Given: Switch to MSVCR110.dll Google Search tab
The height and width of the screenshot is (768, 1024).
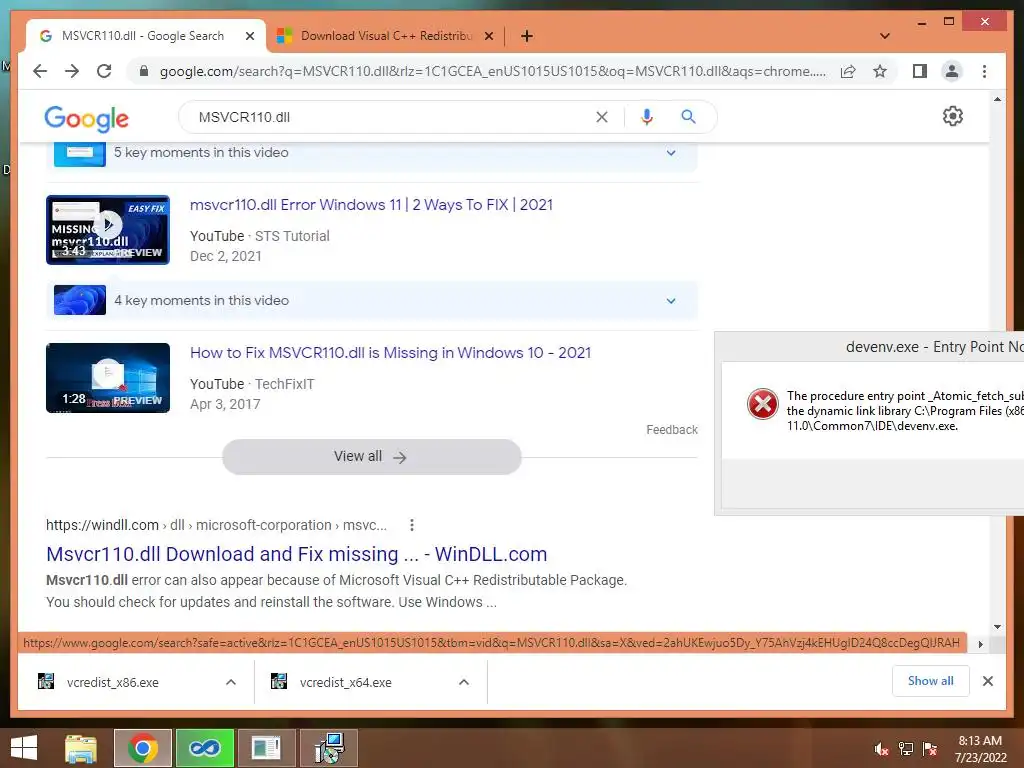Looking at the screenshot, I should coord(142,36).
